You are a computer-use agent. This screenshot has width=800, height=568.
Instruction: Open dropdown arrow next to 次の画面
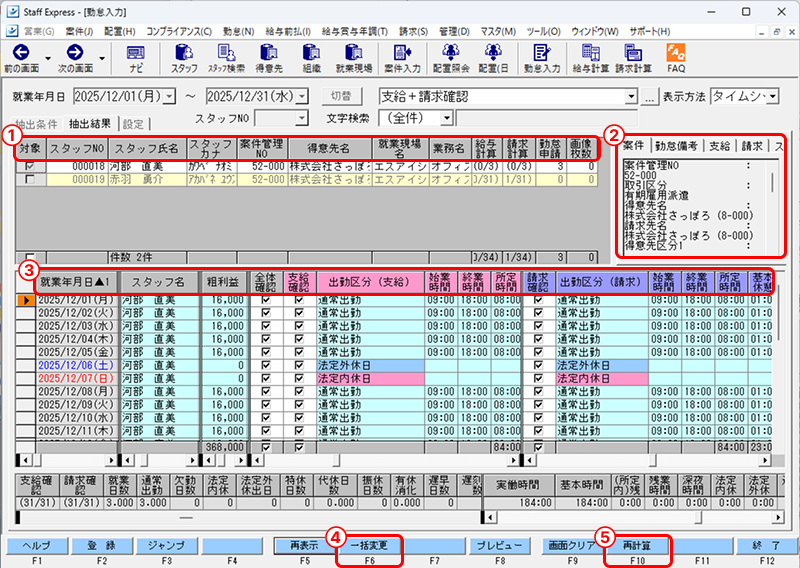(102, 58)
